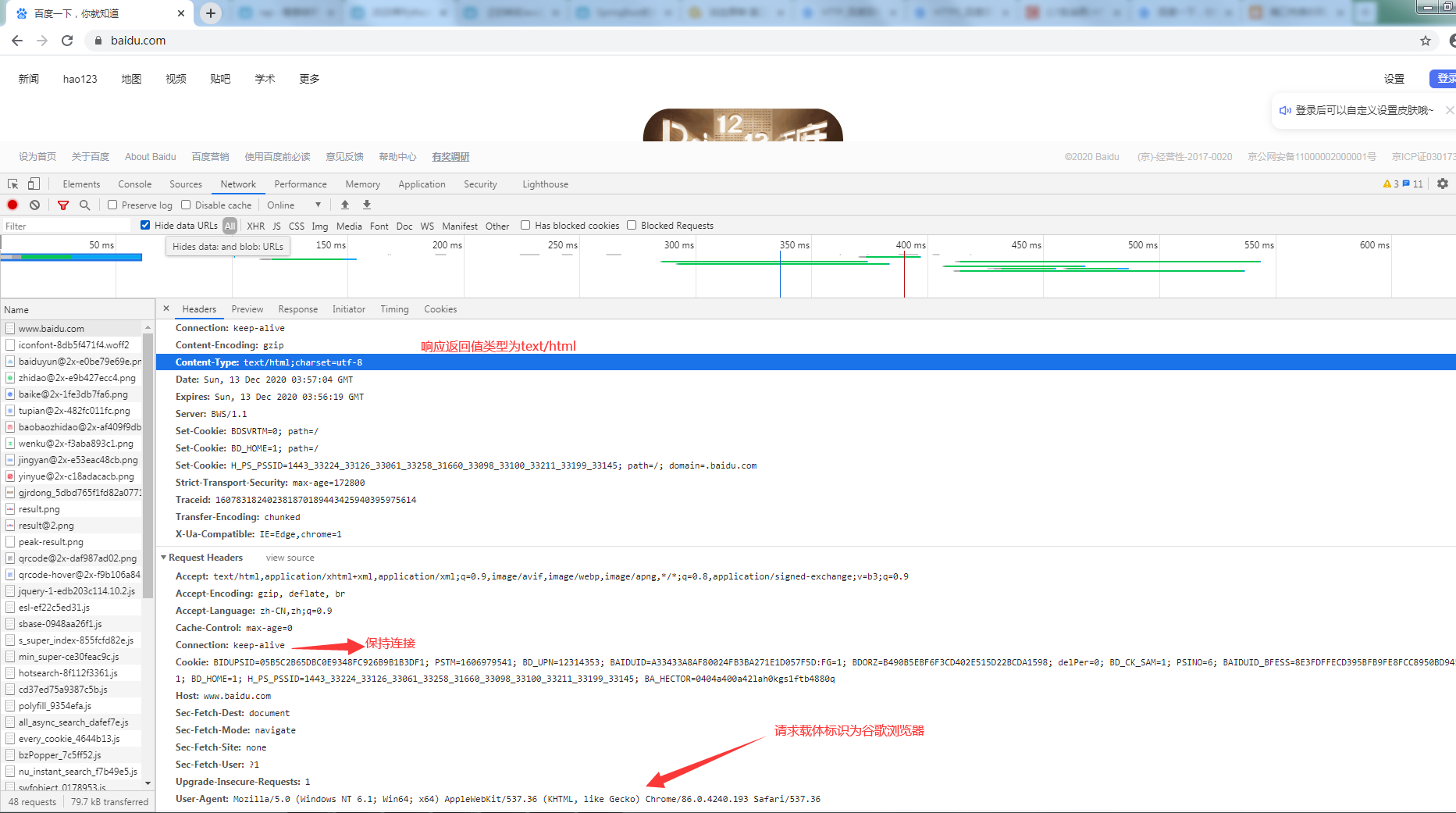Viewport: 1456px width, 813px height.
Task: Bookmark this page with the star
Action: pyautogui.click(x=1426, y=41)
